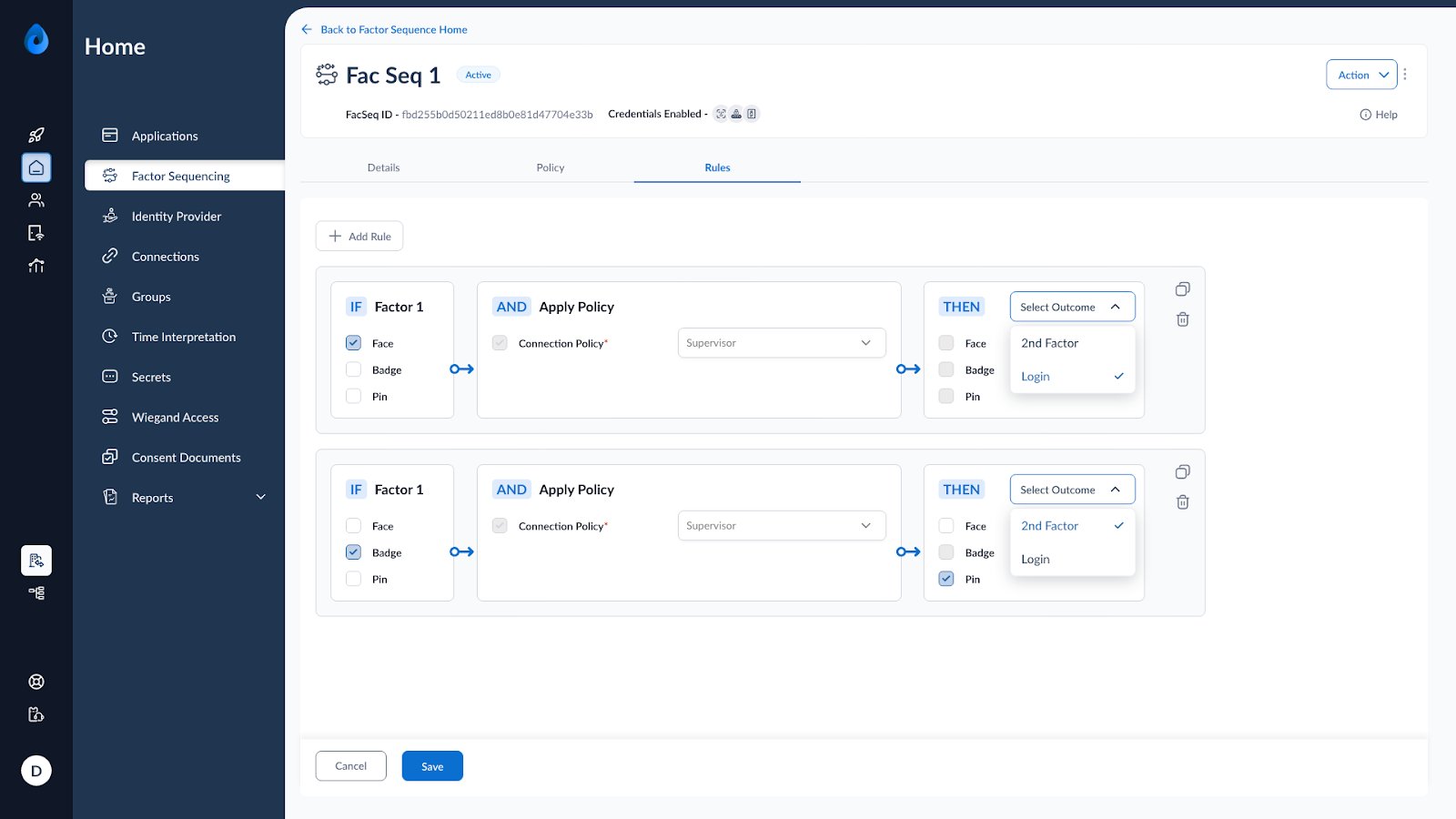Open Time Interpretation in sidebar

tap(184, 337)
